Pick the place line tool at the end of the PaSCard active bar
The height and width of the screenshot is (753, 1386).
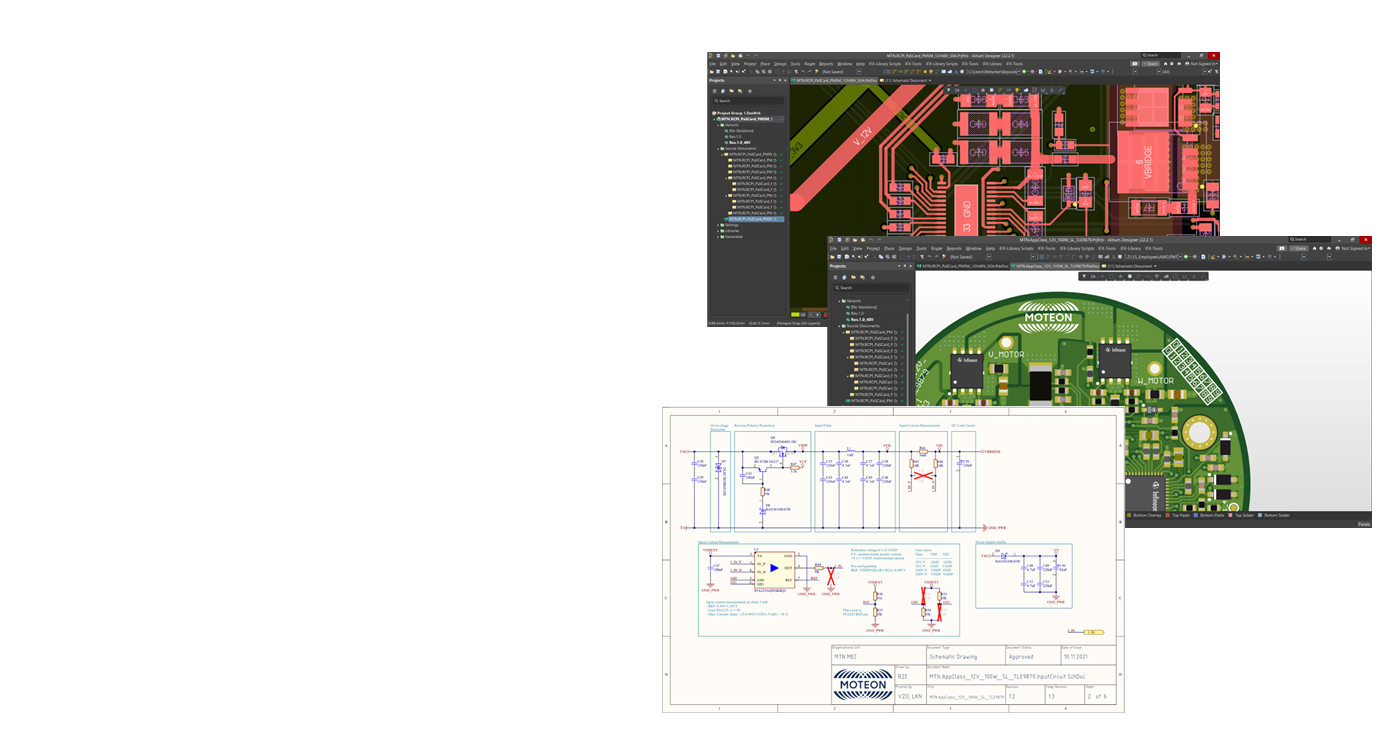pyautogui.click(x=1061, y=90)
